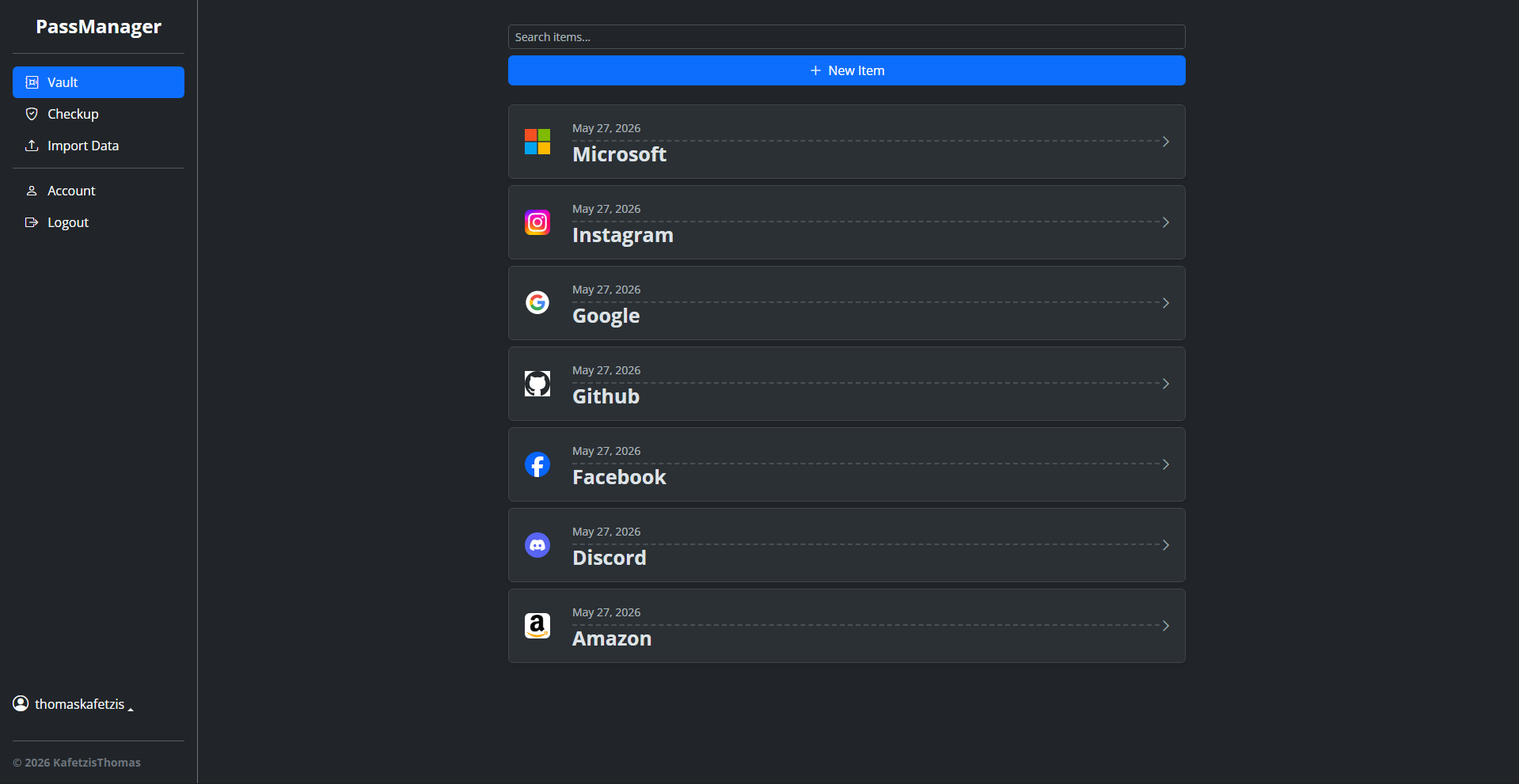This screenshot has height=784, width=1519.
Task: Expand the Discord entry chevron
Action: (1165, 545)
